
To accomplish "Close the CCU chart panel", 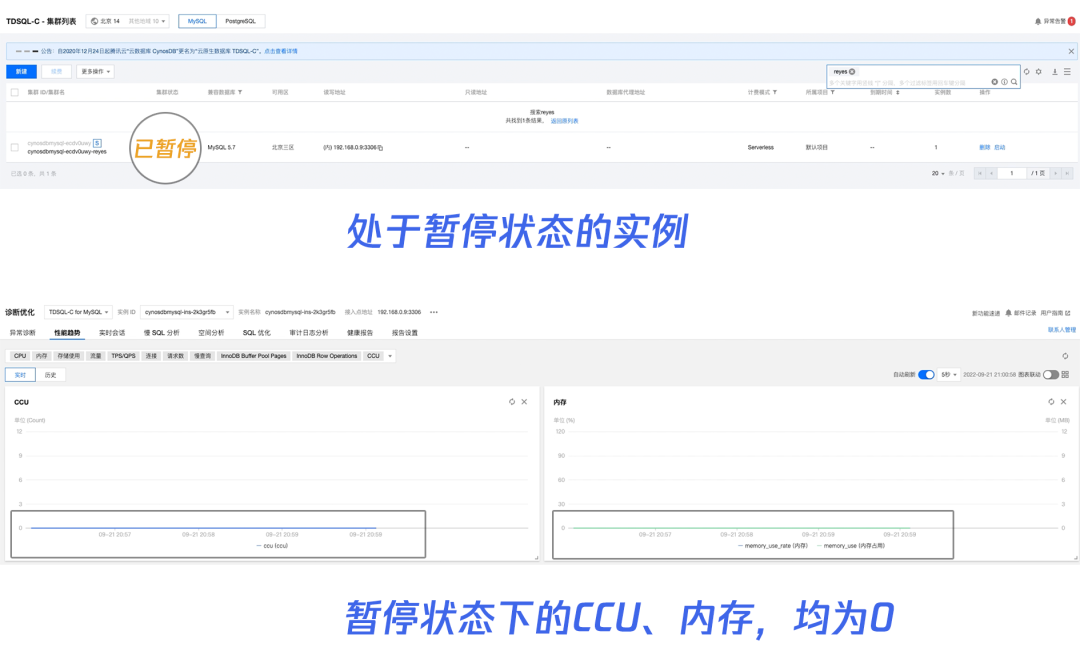I will [x=524, y=402].
